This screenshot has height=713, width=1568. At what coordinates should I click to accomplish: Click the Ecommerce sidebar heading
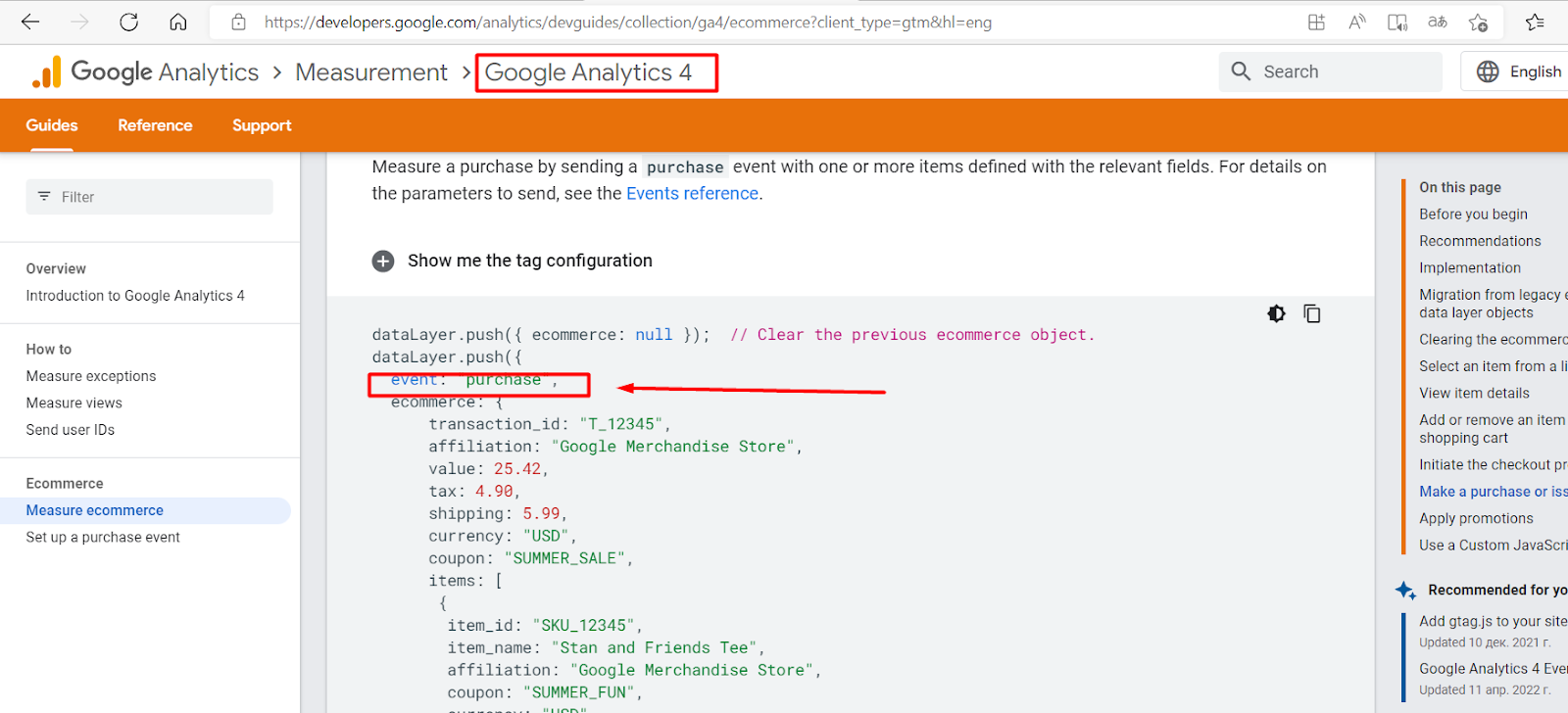pyautogui.click(x=65, y=483)
